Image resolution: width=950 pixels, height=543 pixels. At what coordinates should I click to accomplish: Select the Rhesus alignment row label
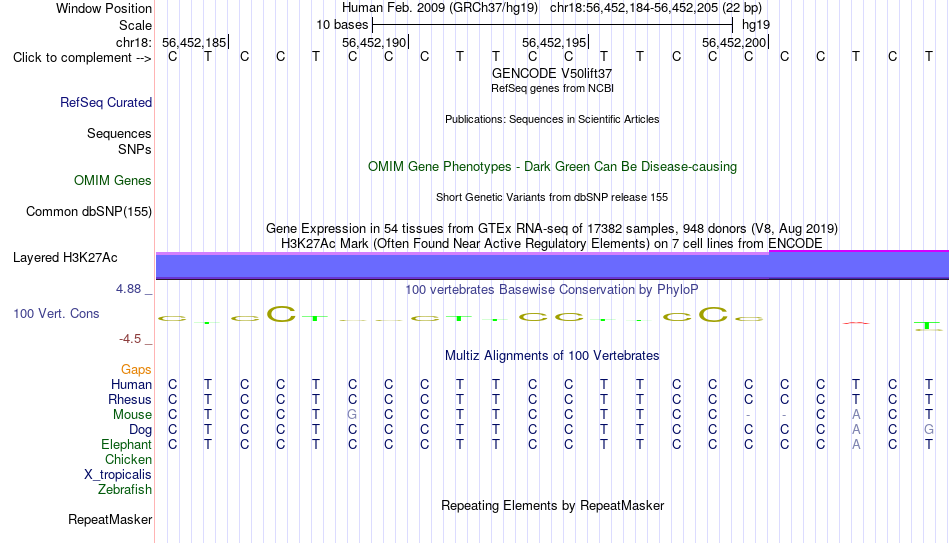pos(130,400)
